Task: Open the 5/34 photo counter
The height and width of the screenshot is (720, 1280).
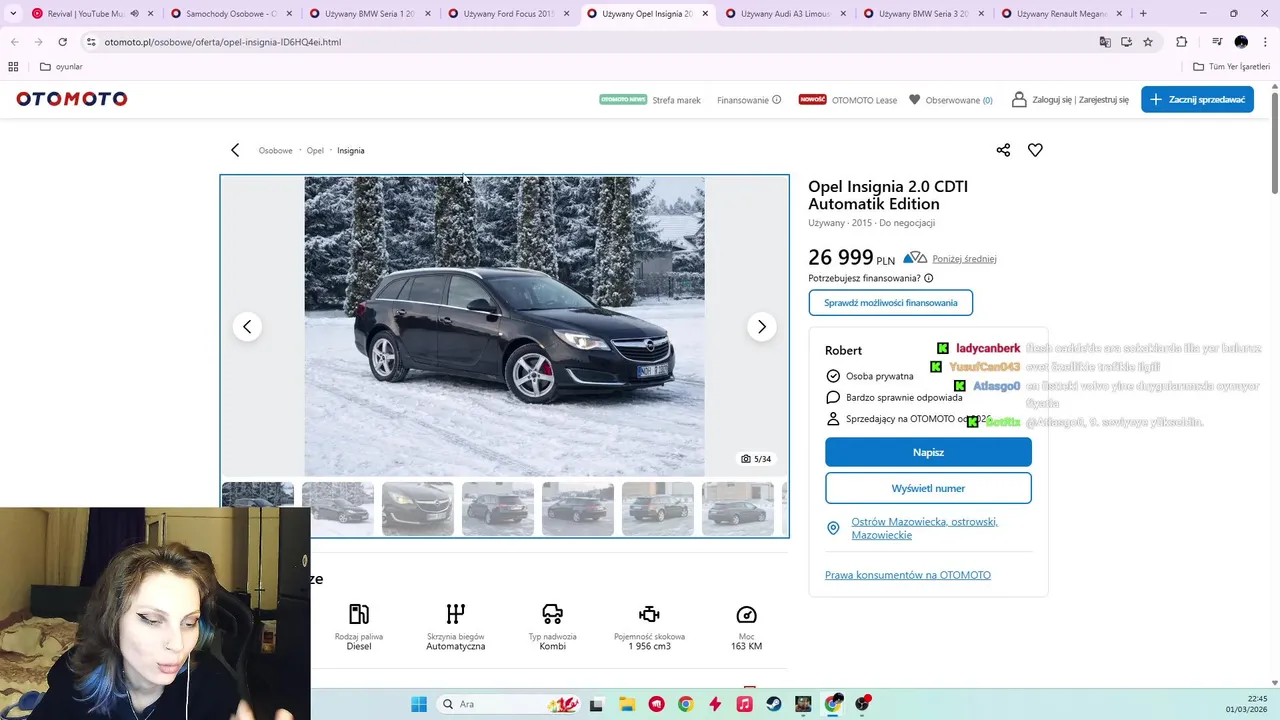Action: pos(756,459)
